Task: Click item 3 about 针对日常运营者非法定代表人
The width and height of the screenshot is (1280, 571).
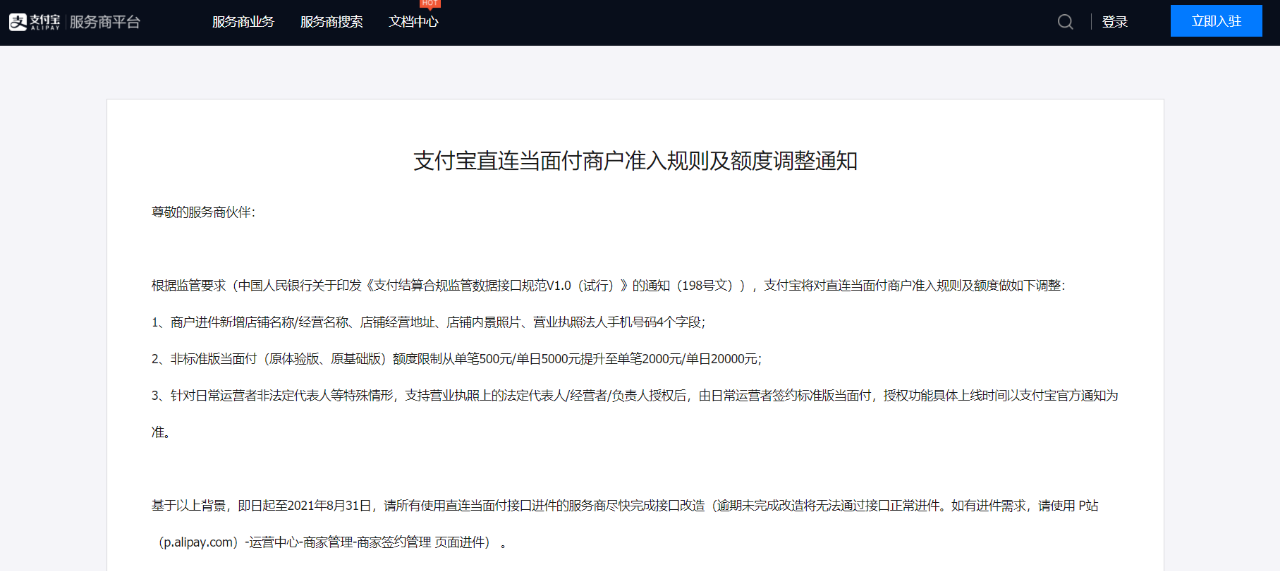Action: [x=634, y=413]
